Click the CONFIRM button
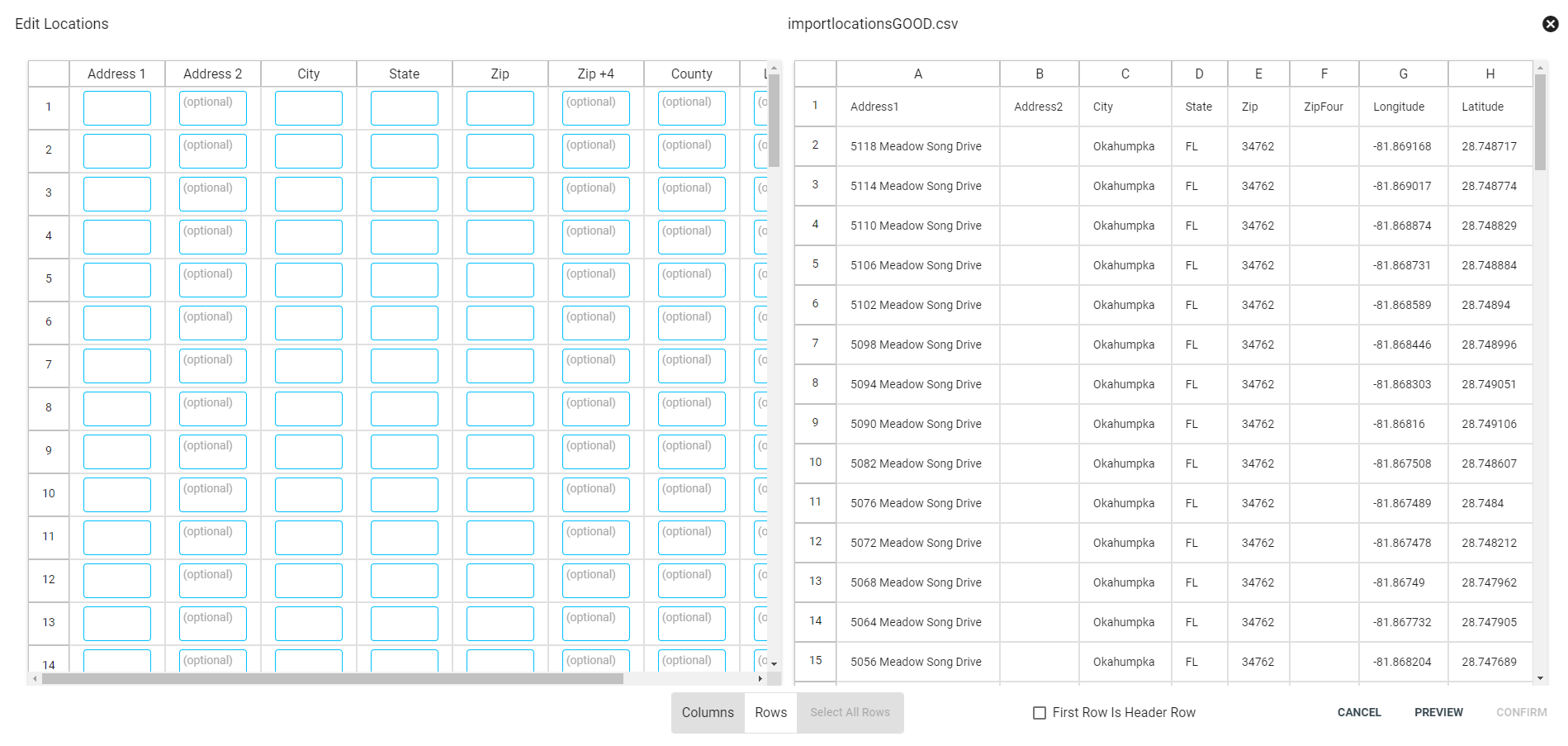Viewport: 1568px width, 746px height. click(x=1521, y=712)
